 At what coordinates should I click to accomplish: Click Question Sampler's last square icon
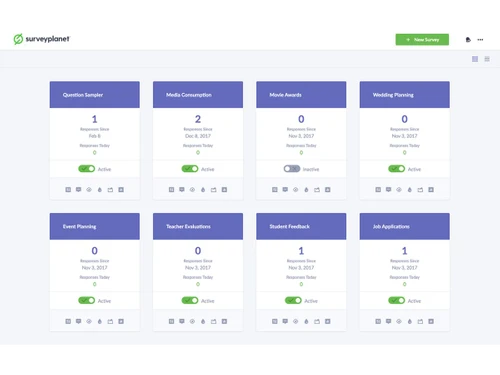pyautogui.click(x=121, y=190)
